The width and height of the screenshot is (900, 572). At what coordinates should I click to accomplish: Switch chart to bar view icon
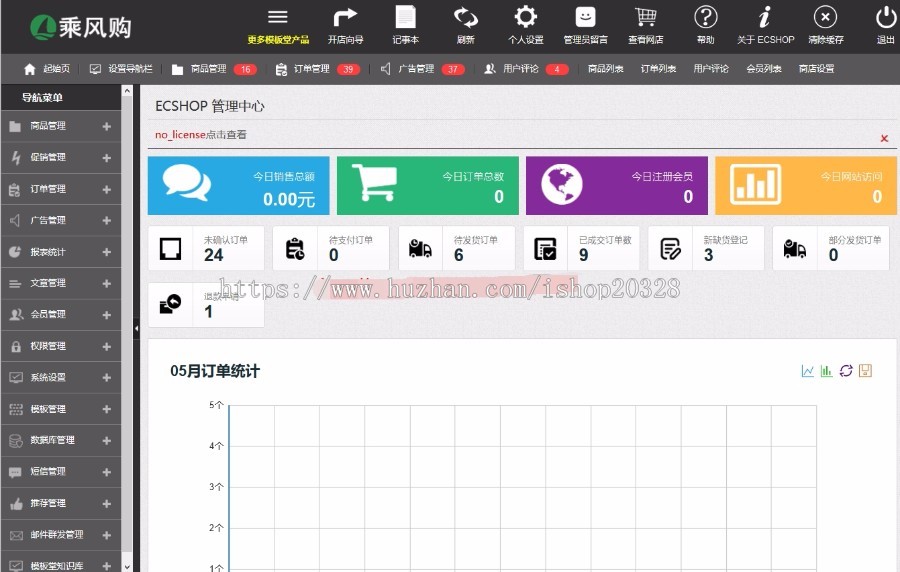827,371
